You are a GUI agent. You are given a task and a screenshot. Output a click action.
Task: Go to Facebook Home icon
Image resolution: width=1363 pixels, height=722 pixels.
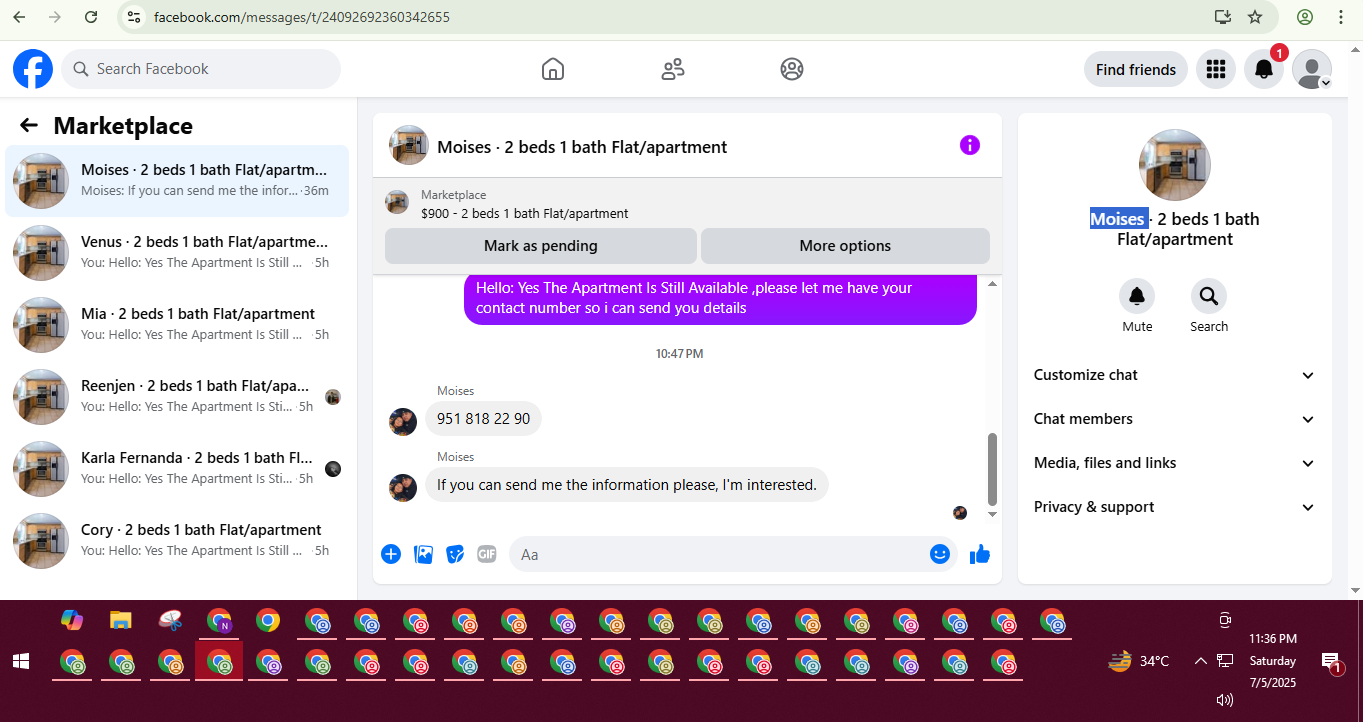(553, 69)
